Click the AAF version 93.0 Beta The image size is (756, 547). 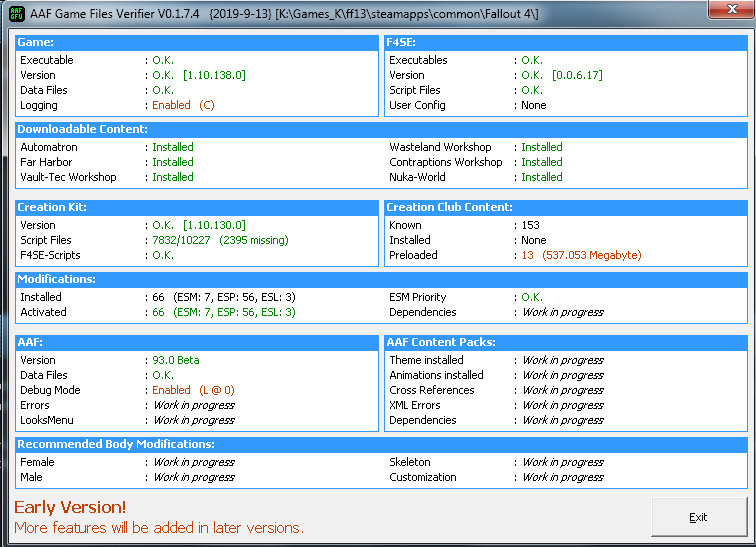click(176, 360)
